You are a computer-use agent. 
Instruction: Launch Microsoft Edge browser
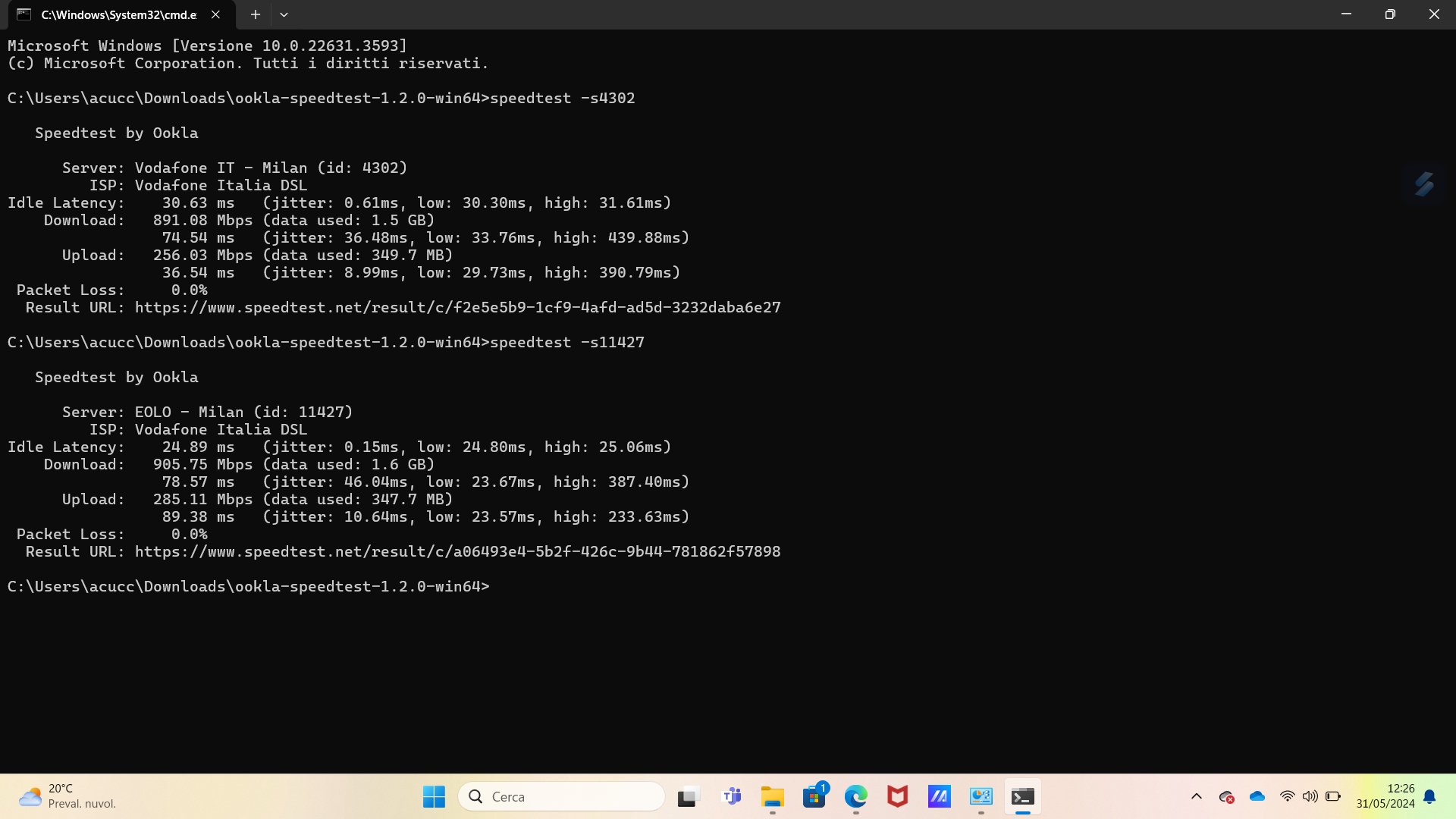click(x=856, y=796)
